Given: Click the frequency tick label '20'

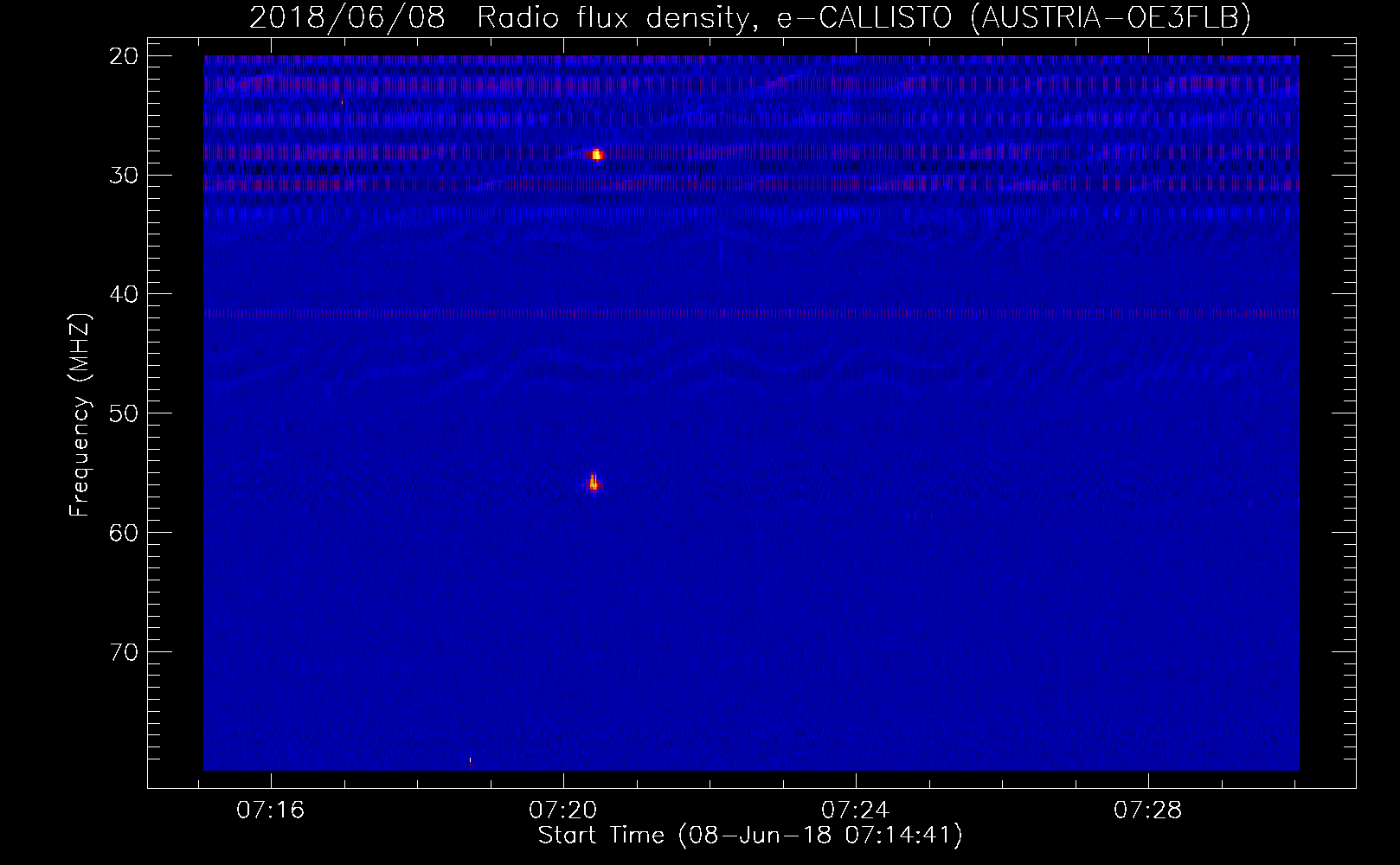Looking at the screenshot, I should coord(125,56).
